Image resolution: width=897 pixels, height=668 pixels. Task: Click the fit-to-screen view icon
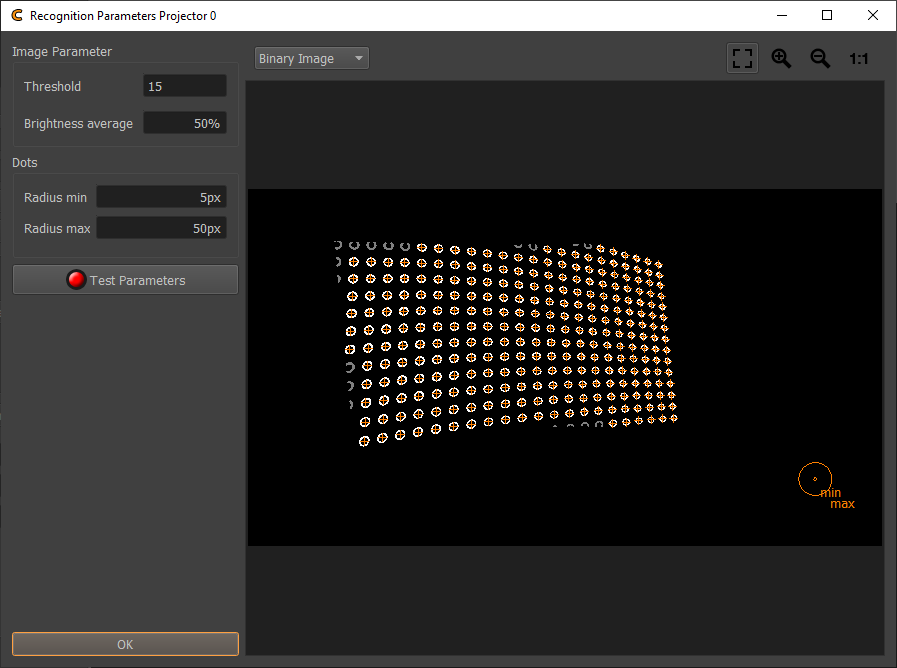pyautogui.click(x=742, y=59)
